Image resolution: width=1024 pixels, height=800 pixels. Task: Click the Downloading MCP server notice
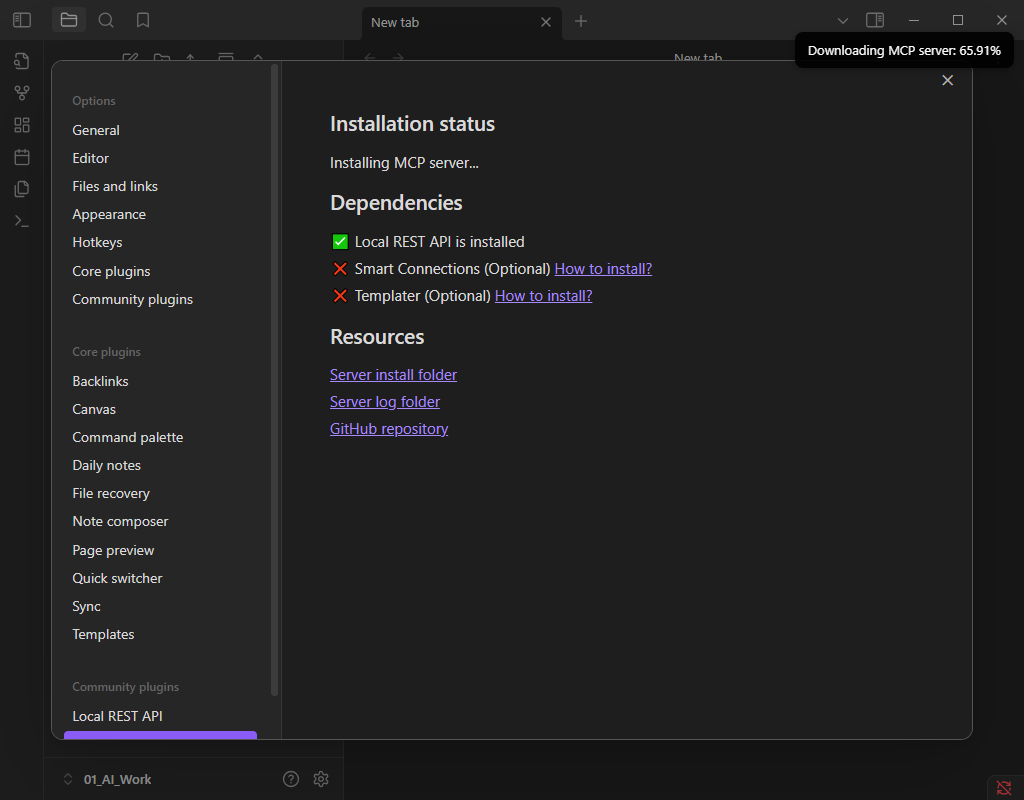pos(904,50)
